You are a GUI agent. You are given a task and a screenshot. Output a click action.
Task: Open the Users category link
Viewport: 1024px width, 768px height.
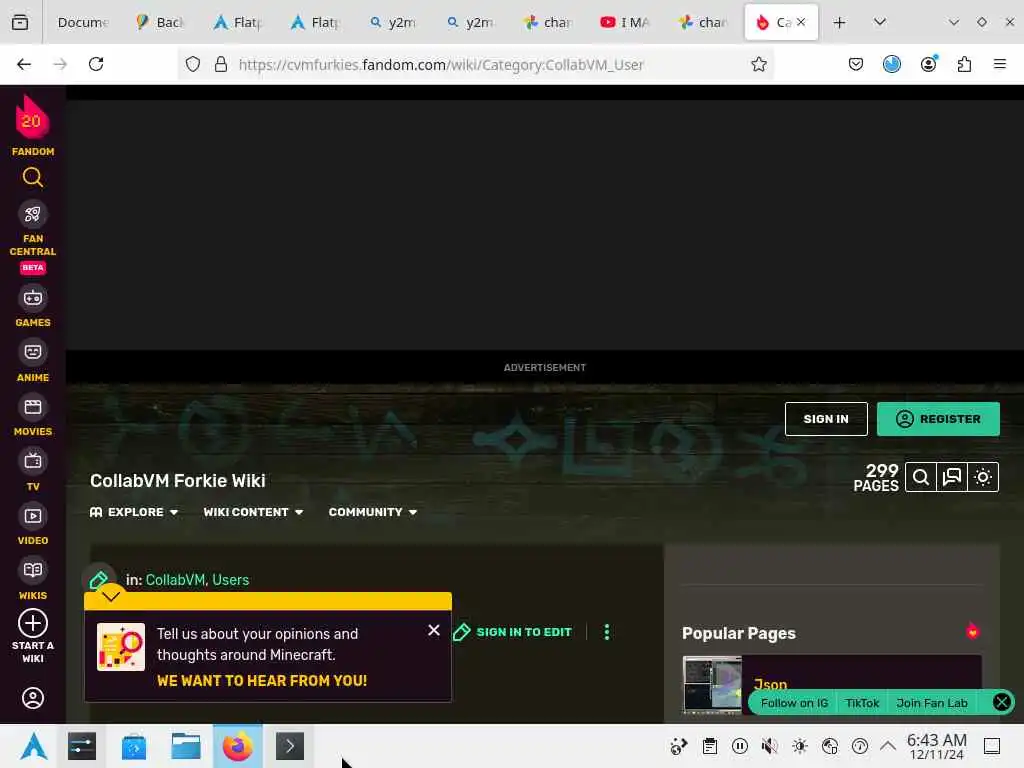231,580
